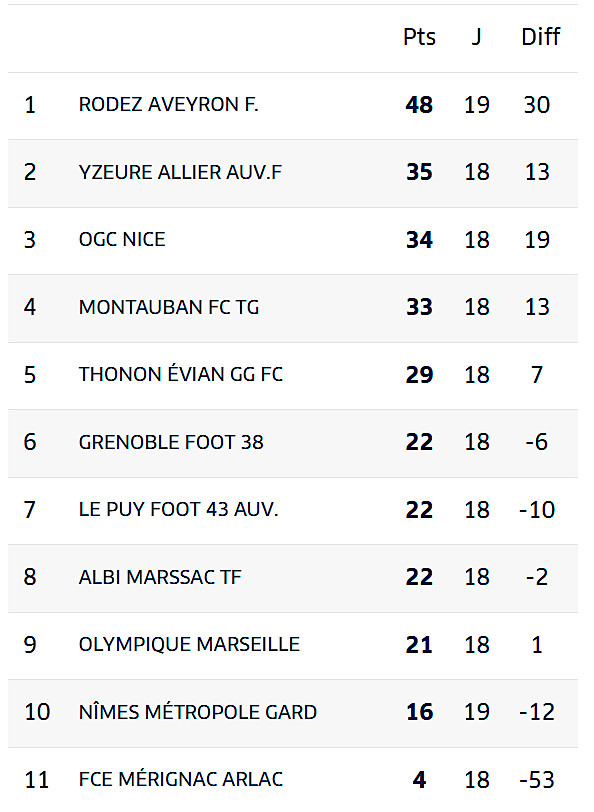Screen dimensions: 594x812
Task: Click the Diff column header
Action: click(x=540, y=37)
